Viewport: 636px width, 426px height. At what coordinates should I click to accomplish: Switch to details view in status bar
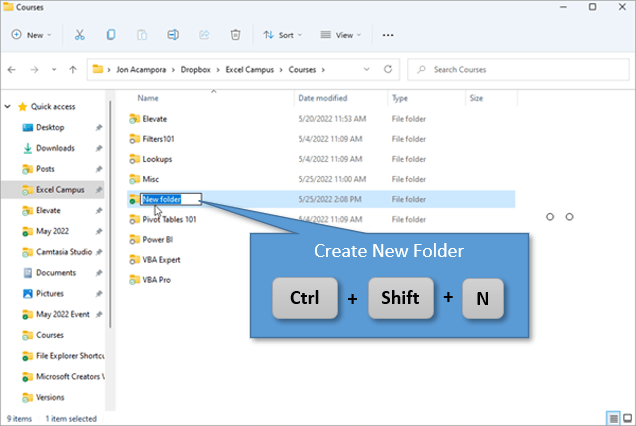(x=612, y=418)
